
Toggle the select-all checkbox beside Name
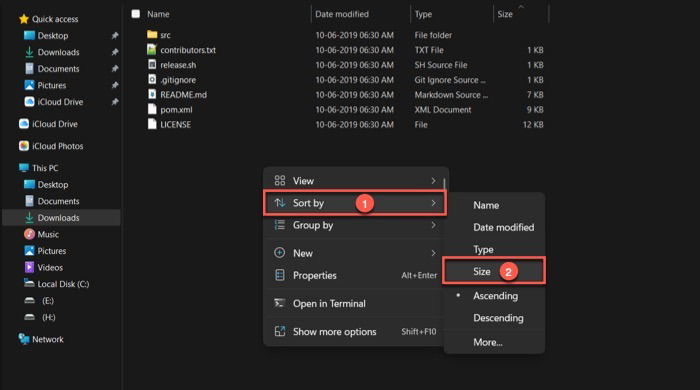tap(136, 14)
